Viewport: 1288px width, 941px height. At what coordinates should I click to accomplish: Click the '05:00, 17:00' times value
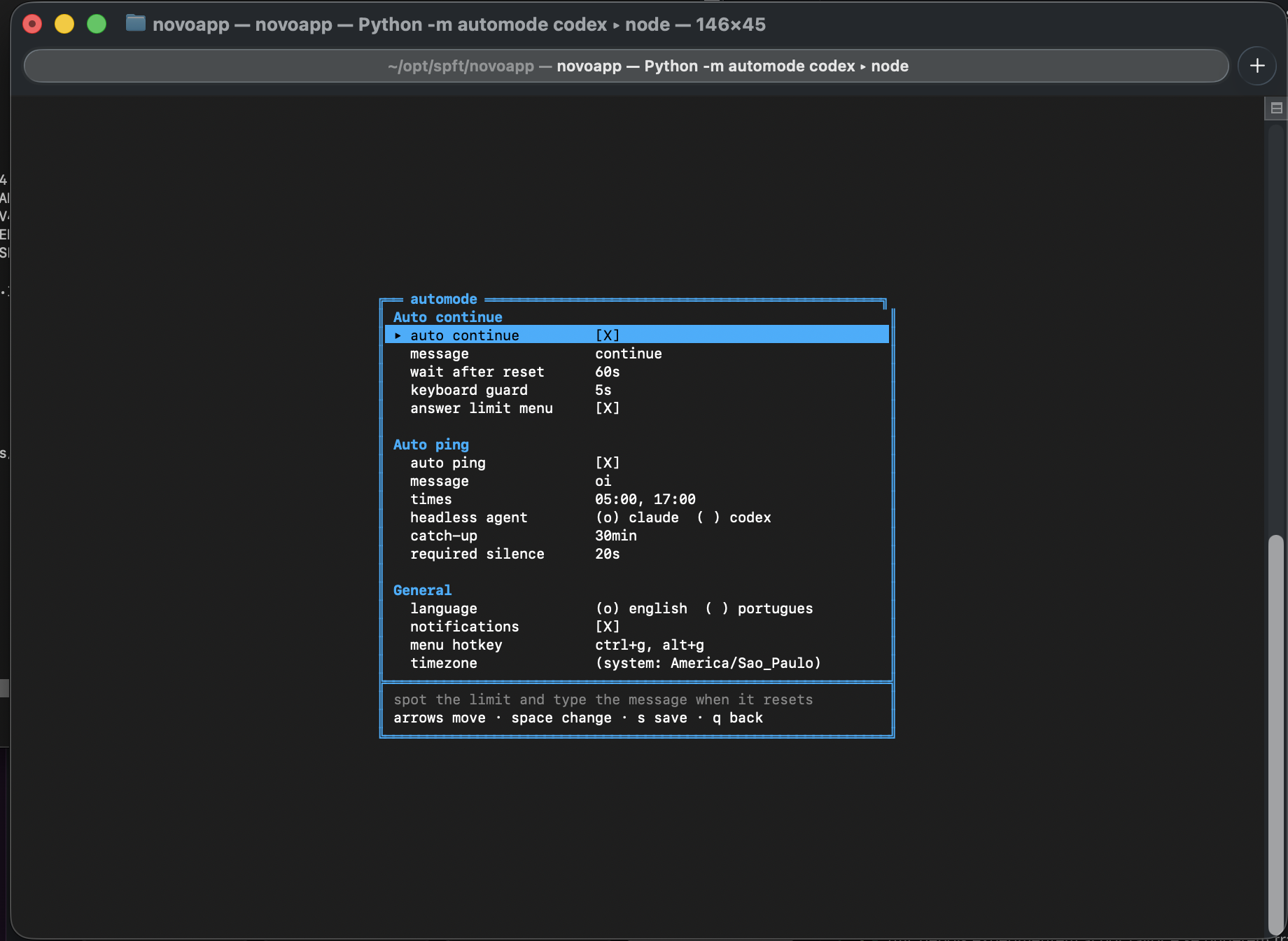pyautogui.click(x=645, y=499)
